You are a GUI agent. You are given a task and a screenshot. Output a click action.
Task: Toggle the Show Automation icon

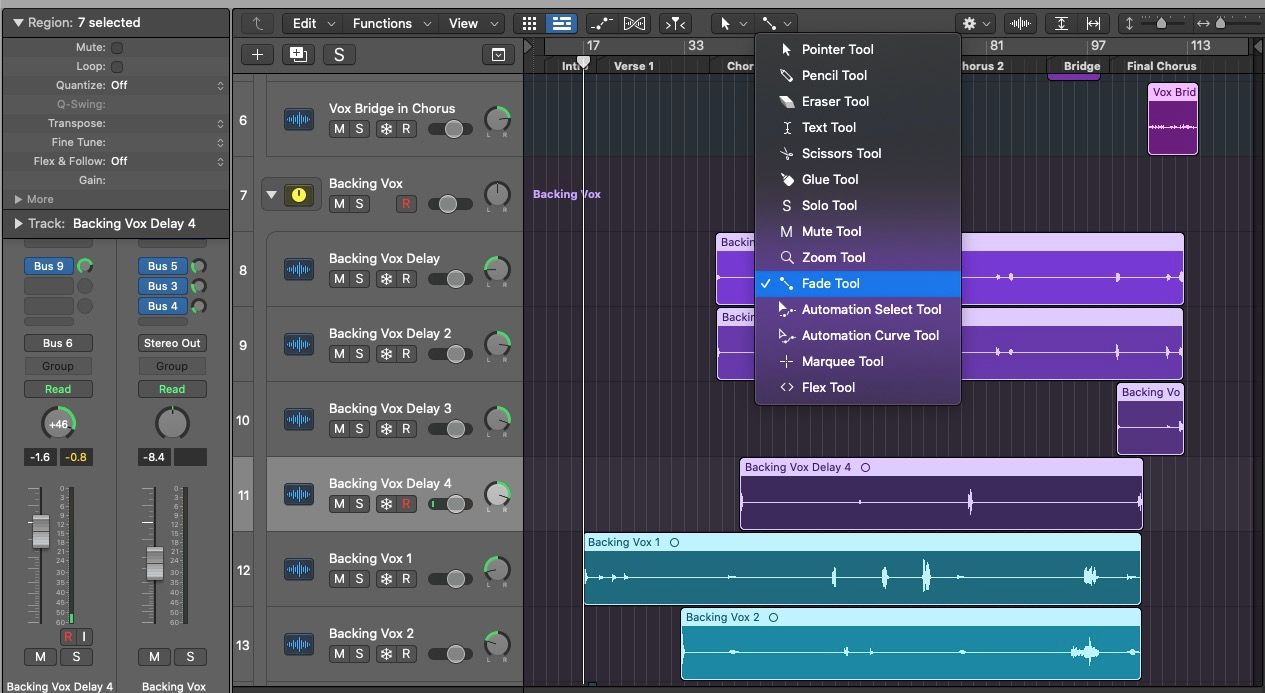point(601,24)
